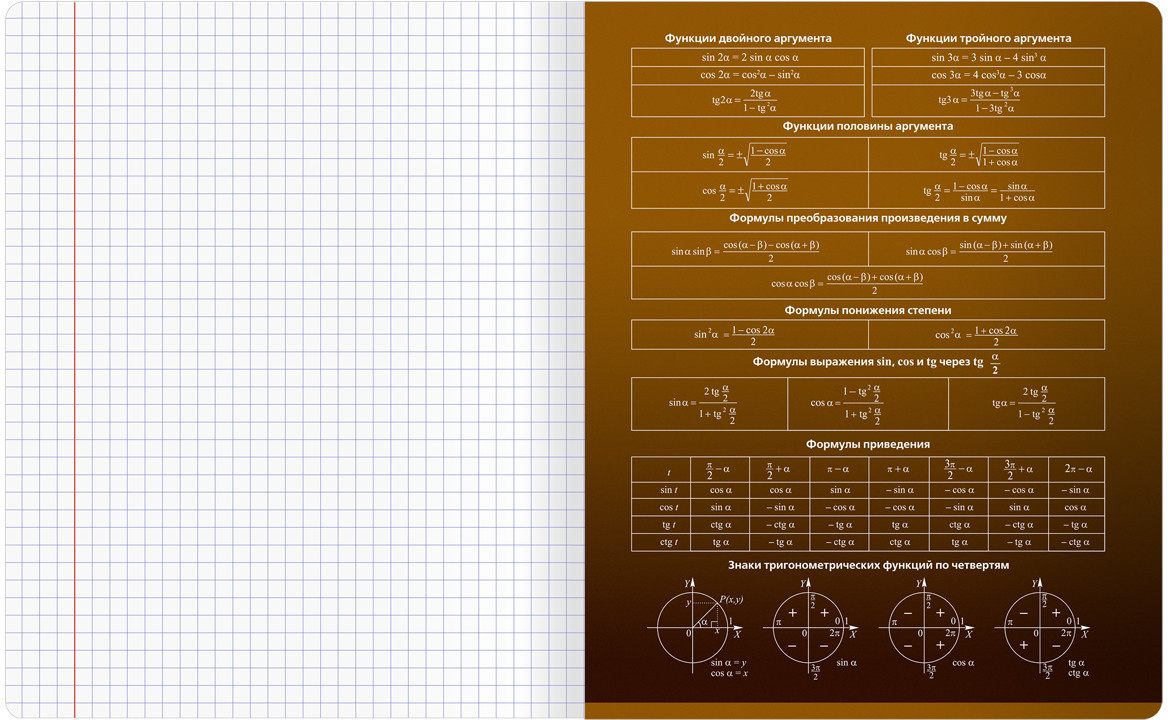Select the 'Формулы понижения степени' heading

pyautogui.click(x=867, y=310)
